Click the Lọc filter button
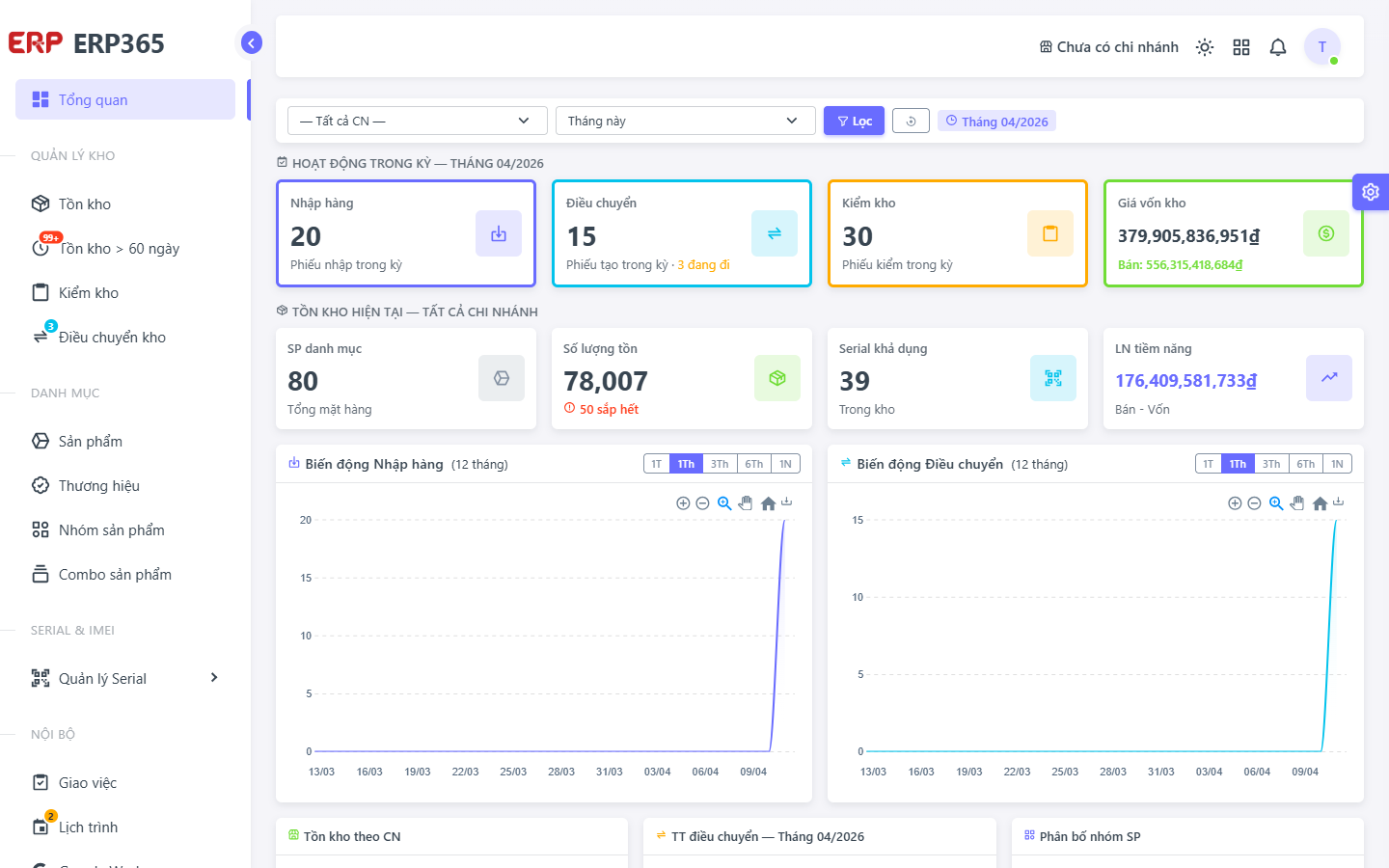Viewport: 1389px width, 868px height. coord(854,121)
